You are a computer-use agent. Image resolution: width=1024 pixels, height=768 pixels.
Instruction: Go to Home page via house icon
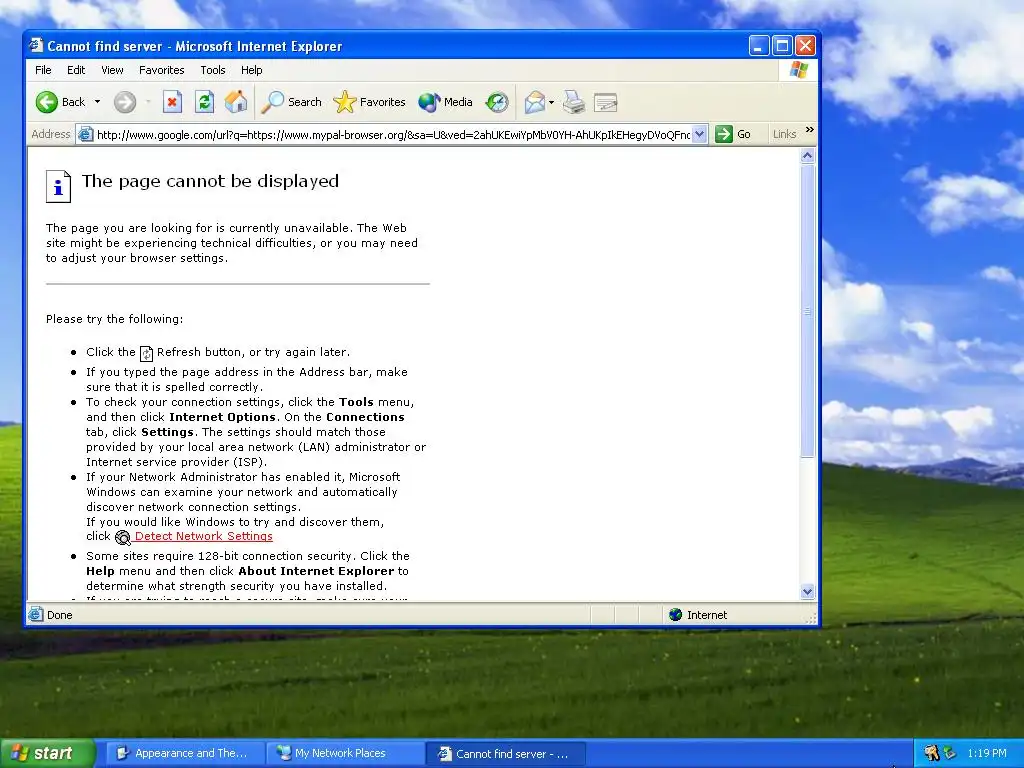(x=236, y=102)
